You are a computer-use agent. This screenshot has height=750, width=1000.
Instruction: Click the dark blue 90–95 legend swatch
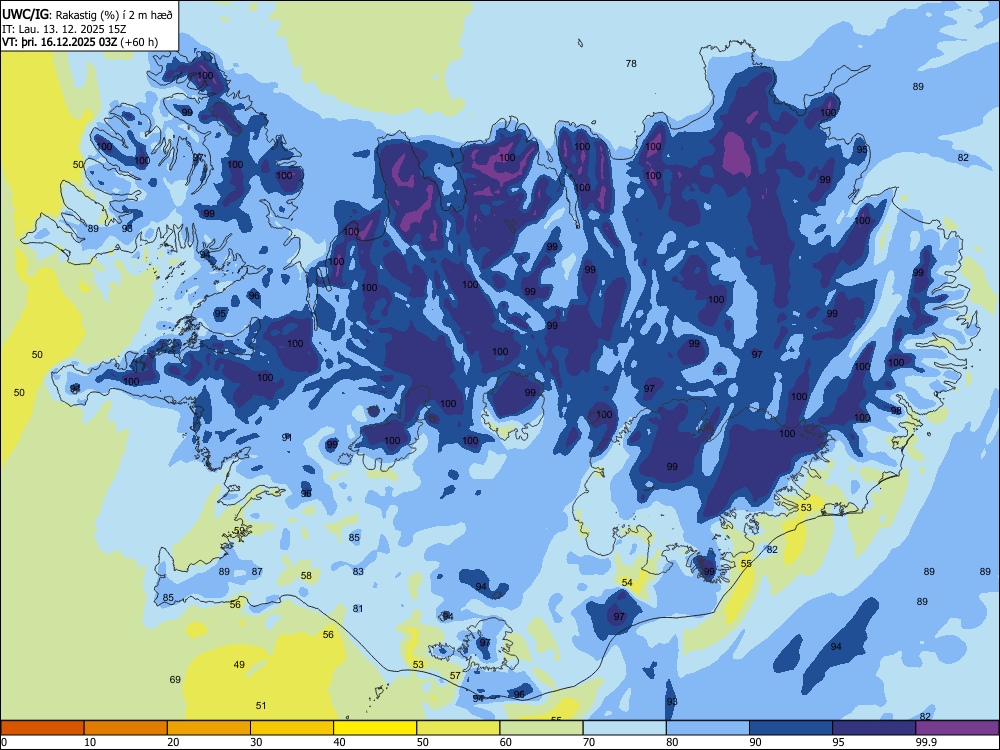[791, 728]
